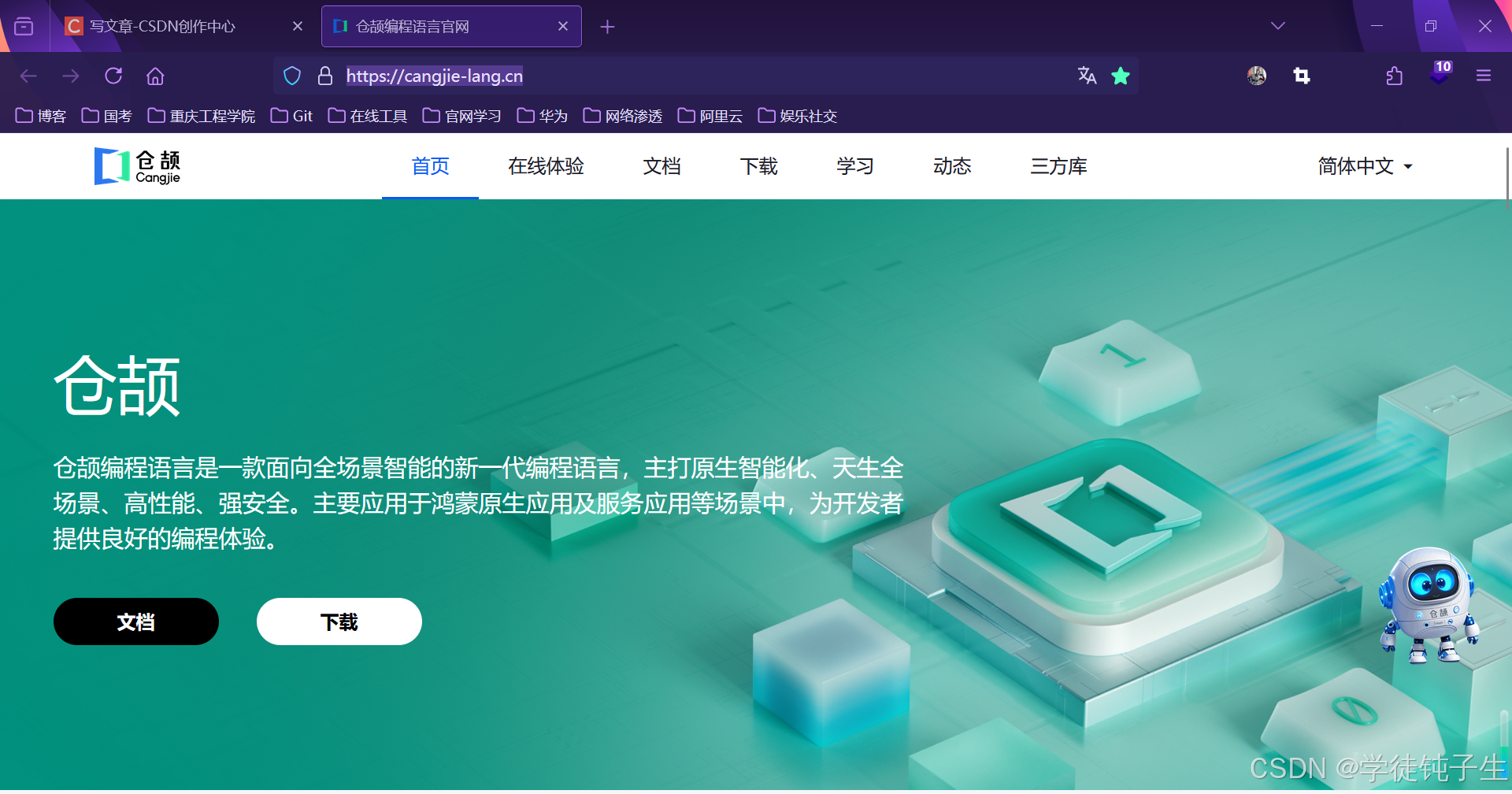Click the screenshot crop tool icon
The width and height of the screenshot is (1512, 794).
point(1302,76)
